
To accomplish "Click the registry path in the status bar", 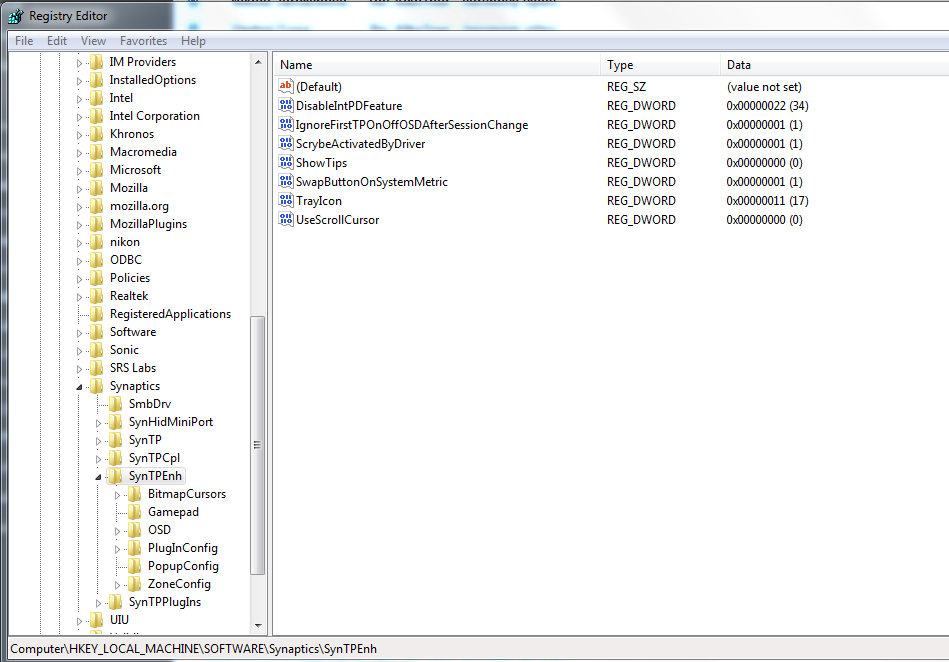I will pyautogui.click(x=194, y=649).
